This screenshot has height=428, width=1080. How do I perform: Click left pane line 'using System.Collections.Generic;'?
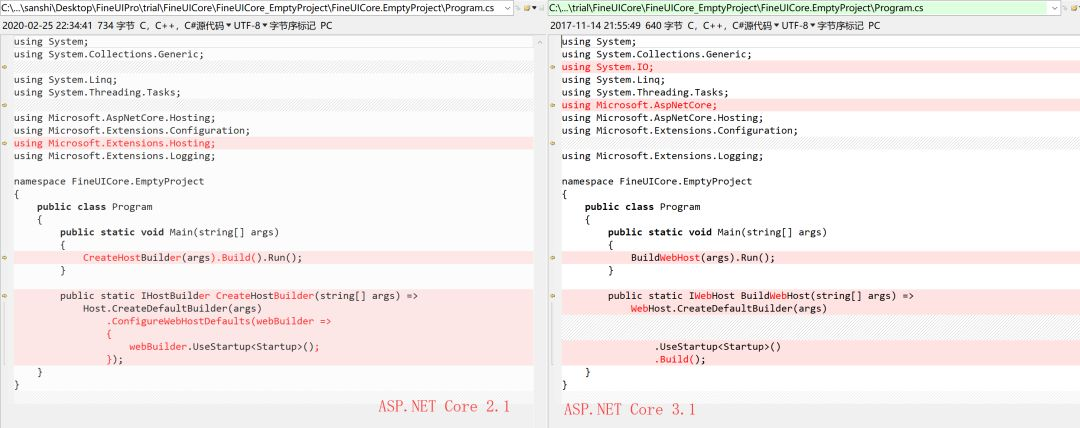[109, 54]
